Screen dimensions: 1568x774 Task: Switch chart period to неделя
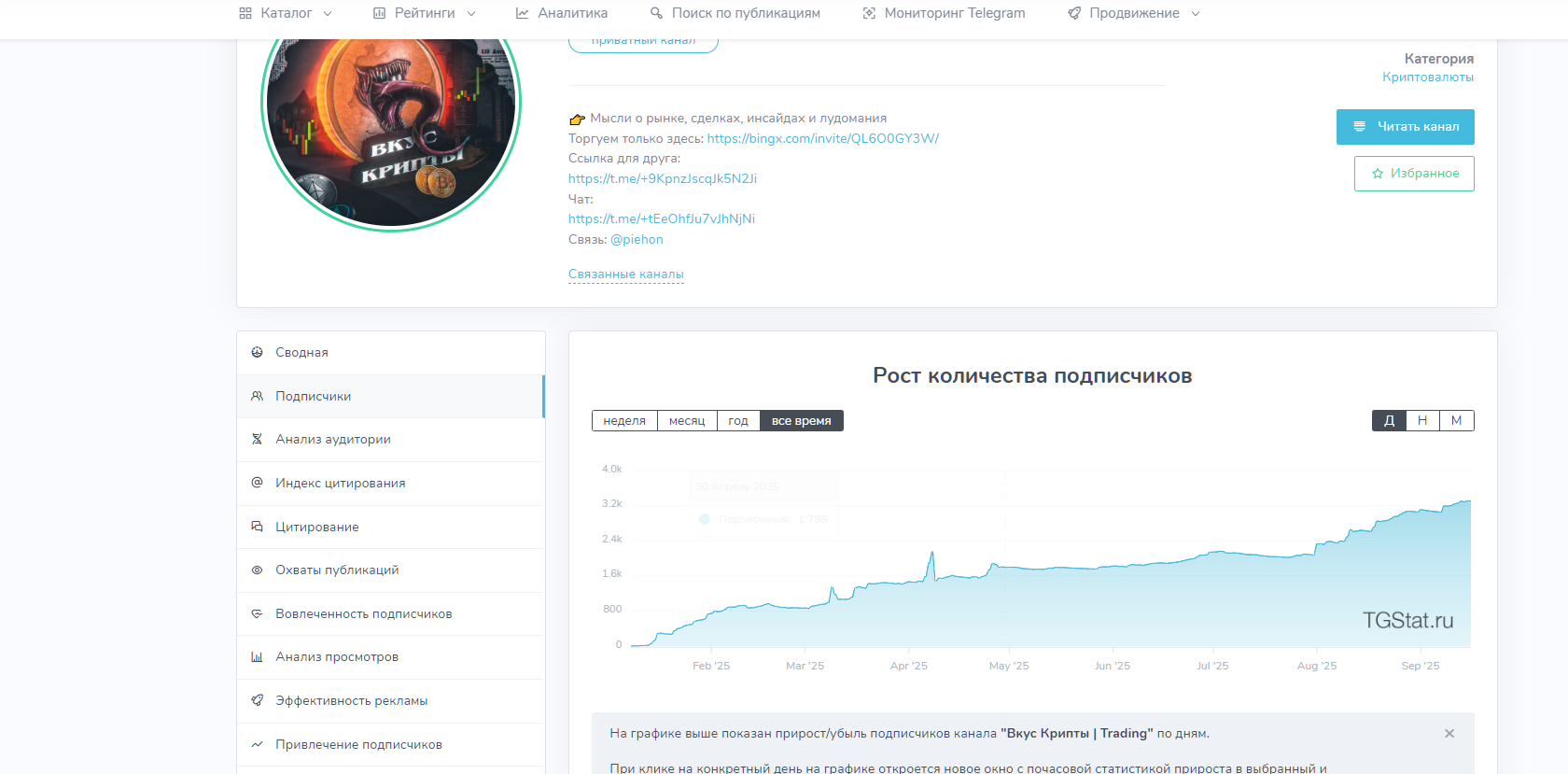click(624, 421)
